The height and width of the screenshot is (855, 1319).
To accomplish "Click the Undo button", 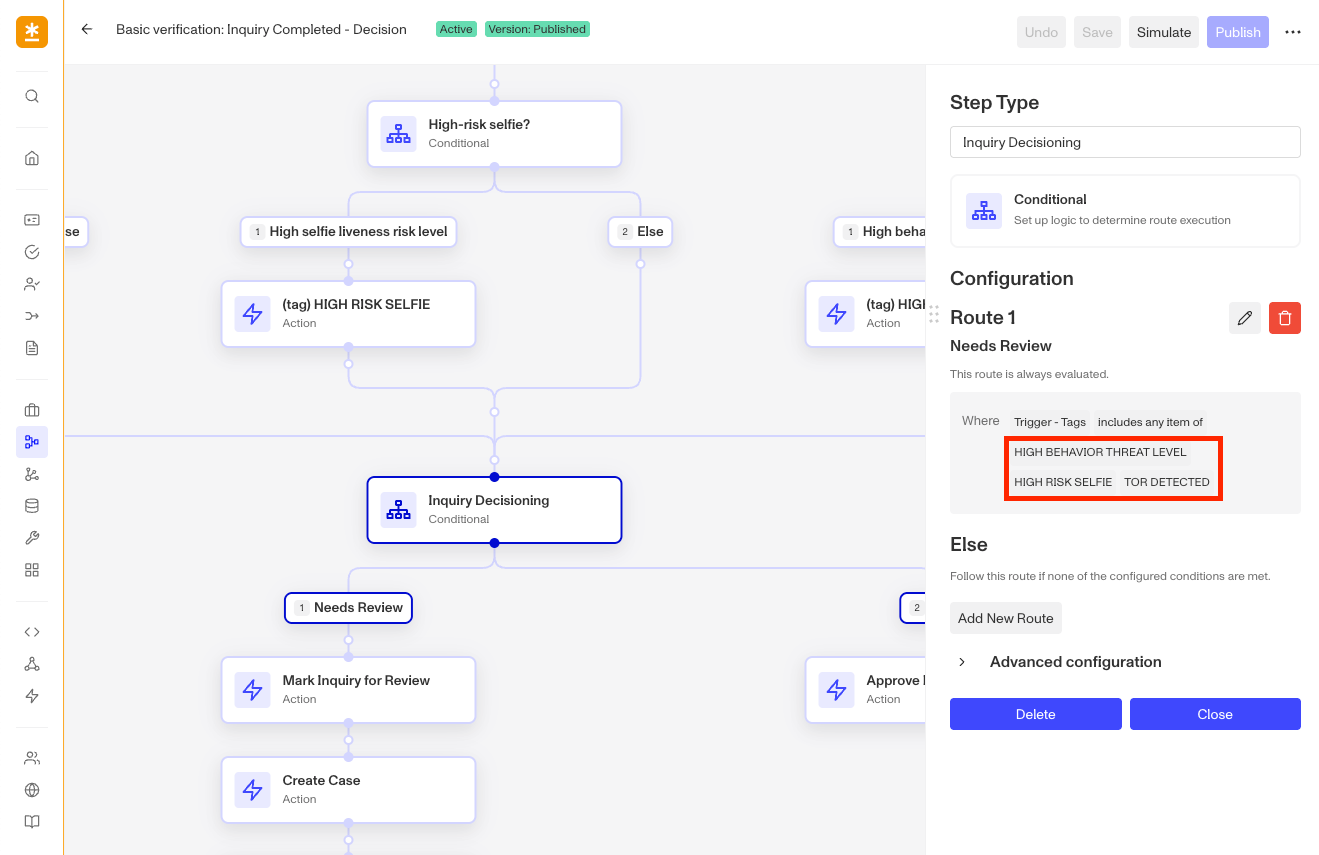I will 1041,32.
